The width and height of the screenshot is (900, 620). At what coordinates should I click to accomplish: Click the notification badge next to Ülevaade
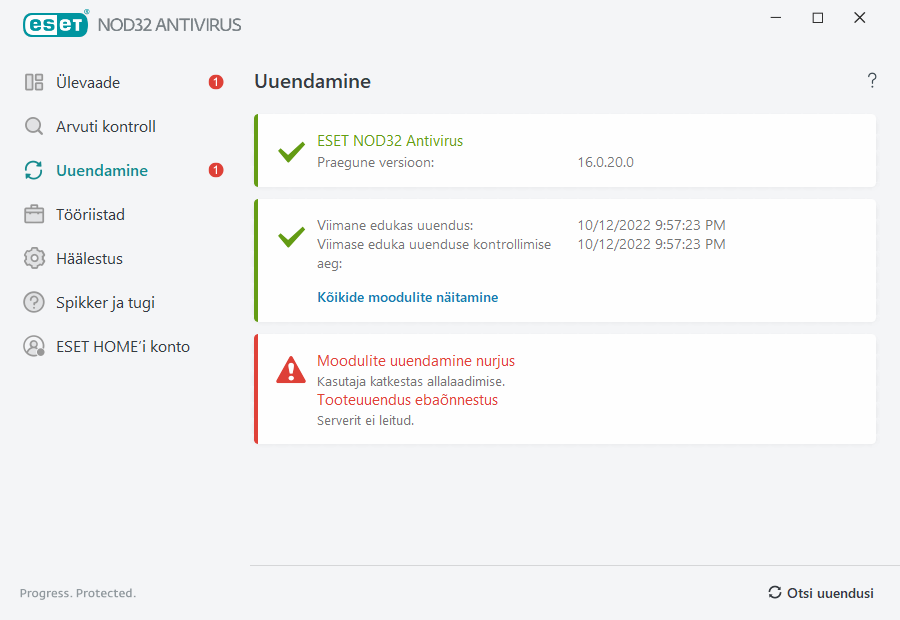(215, 82)
